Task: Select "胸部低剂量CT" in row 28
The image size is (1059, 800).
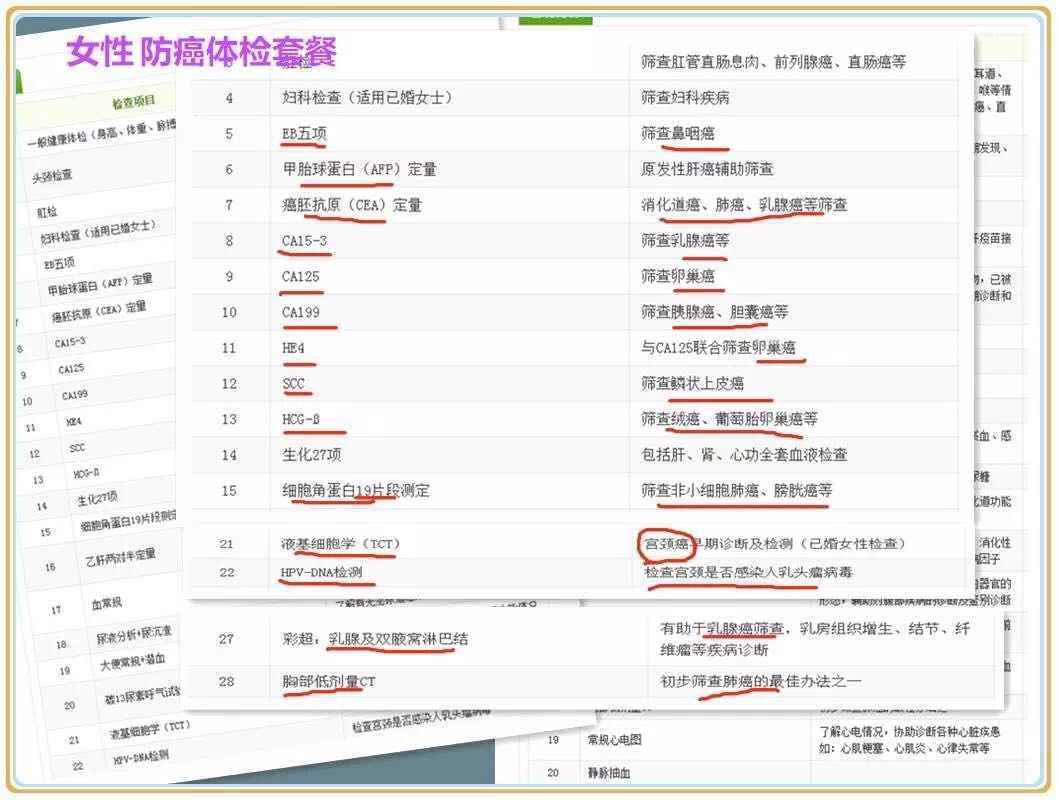Action: point(329,682)
